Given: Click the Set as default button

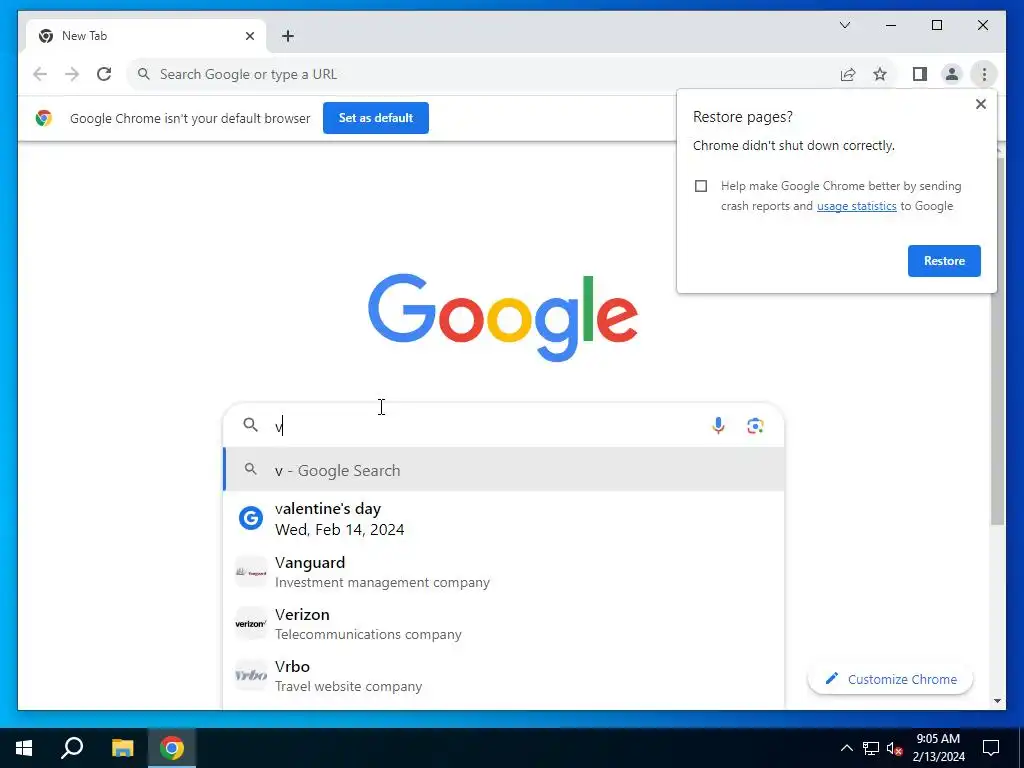Looking at the screenshot, I should point(376,118).
